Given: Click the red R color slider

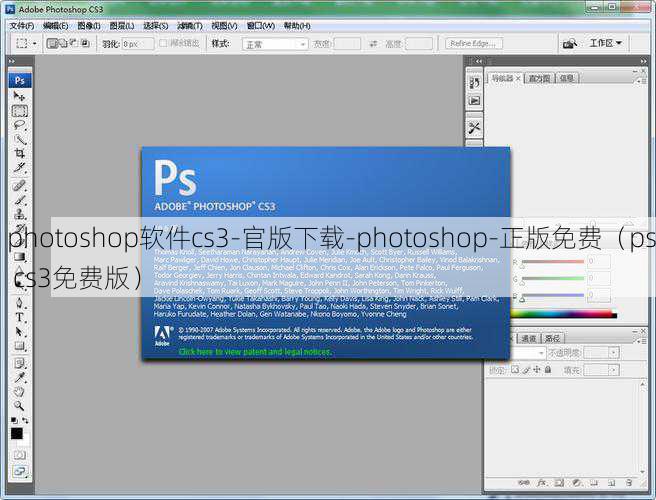Looking at the screenshot, I should pos(553,262).
